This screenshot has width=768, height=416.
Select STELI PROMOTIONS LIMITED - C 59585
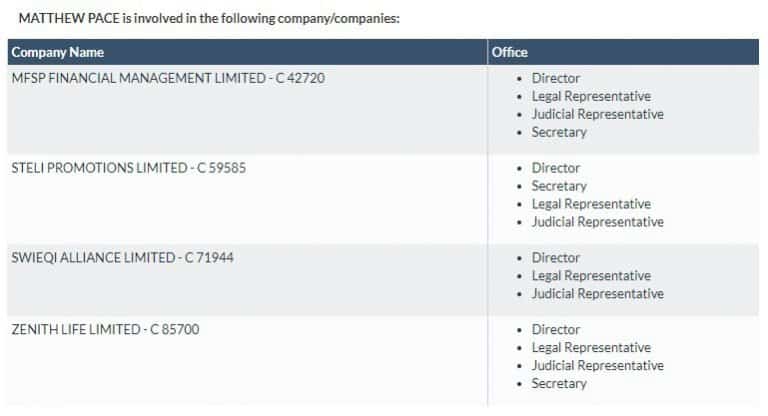tap(128, 168)
